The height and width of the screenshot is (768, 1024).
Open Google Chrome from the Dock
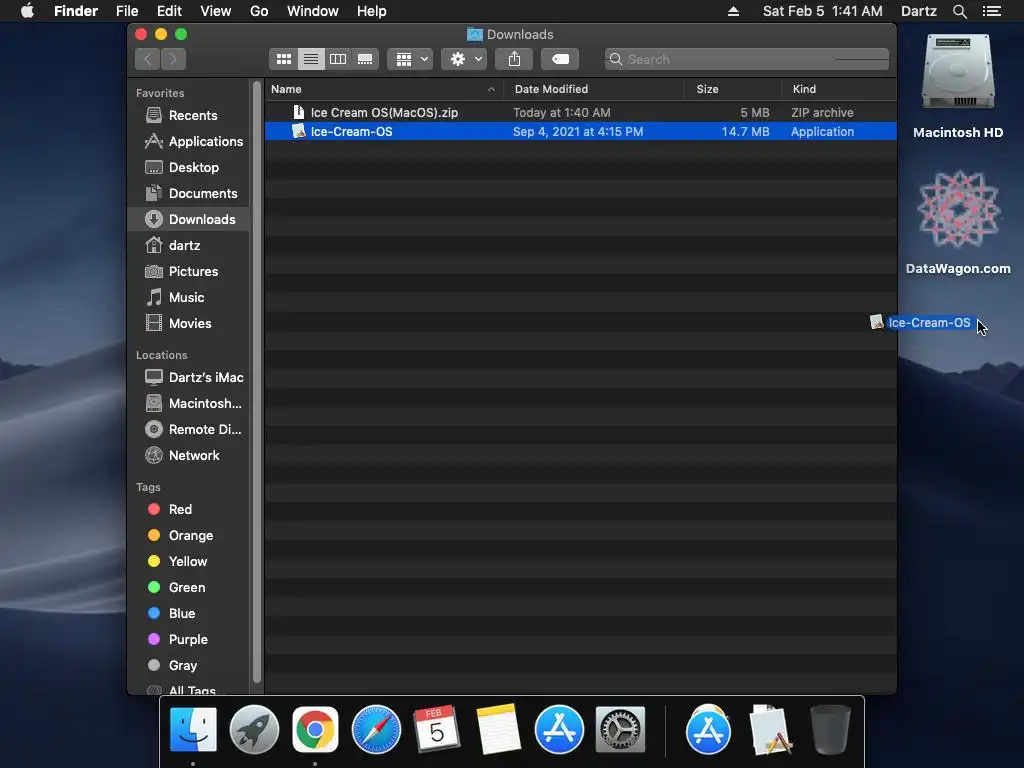(x=315, y=729)
